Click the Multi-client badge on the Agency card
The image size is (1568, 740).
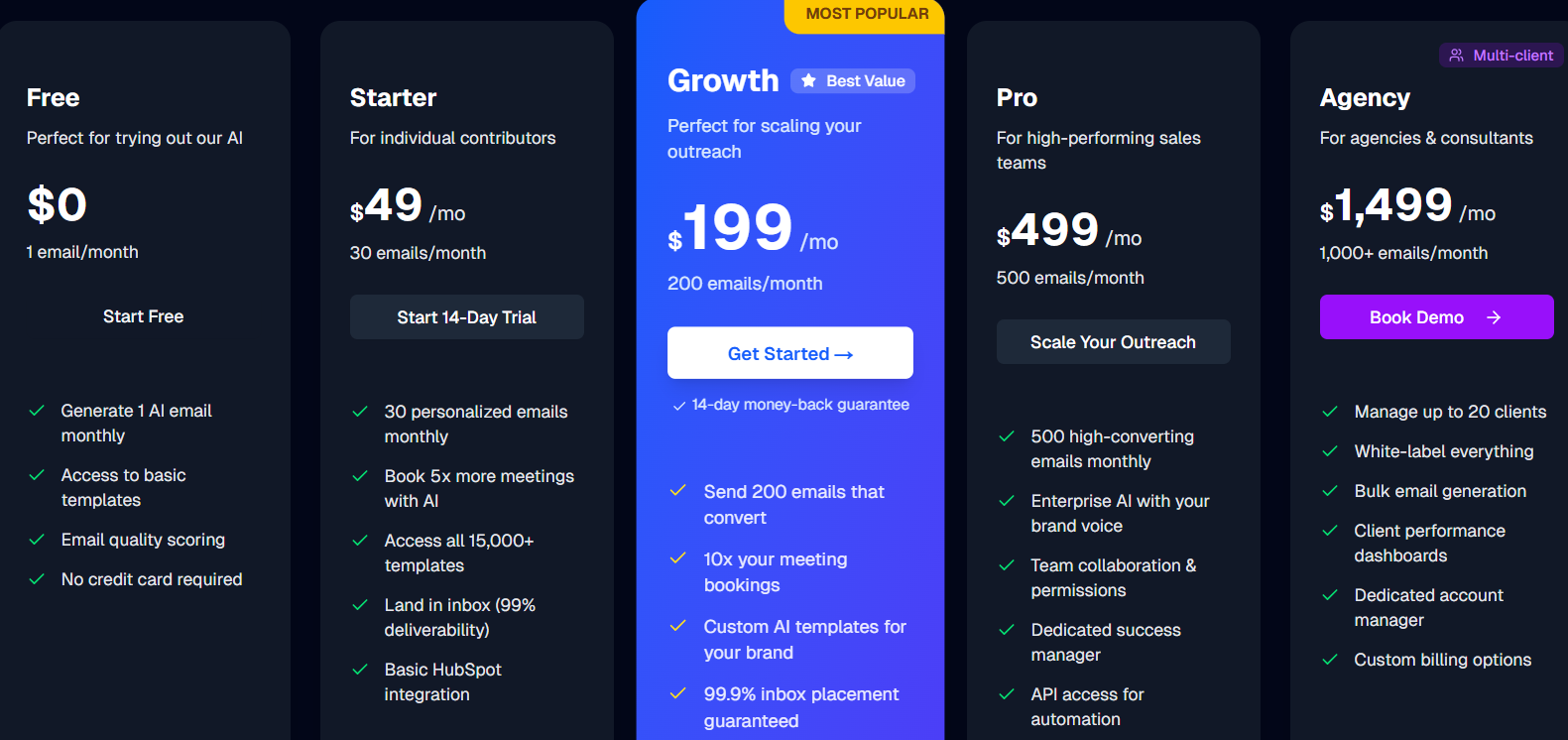[1501, 56]
